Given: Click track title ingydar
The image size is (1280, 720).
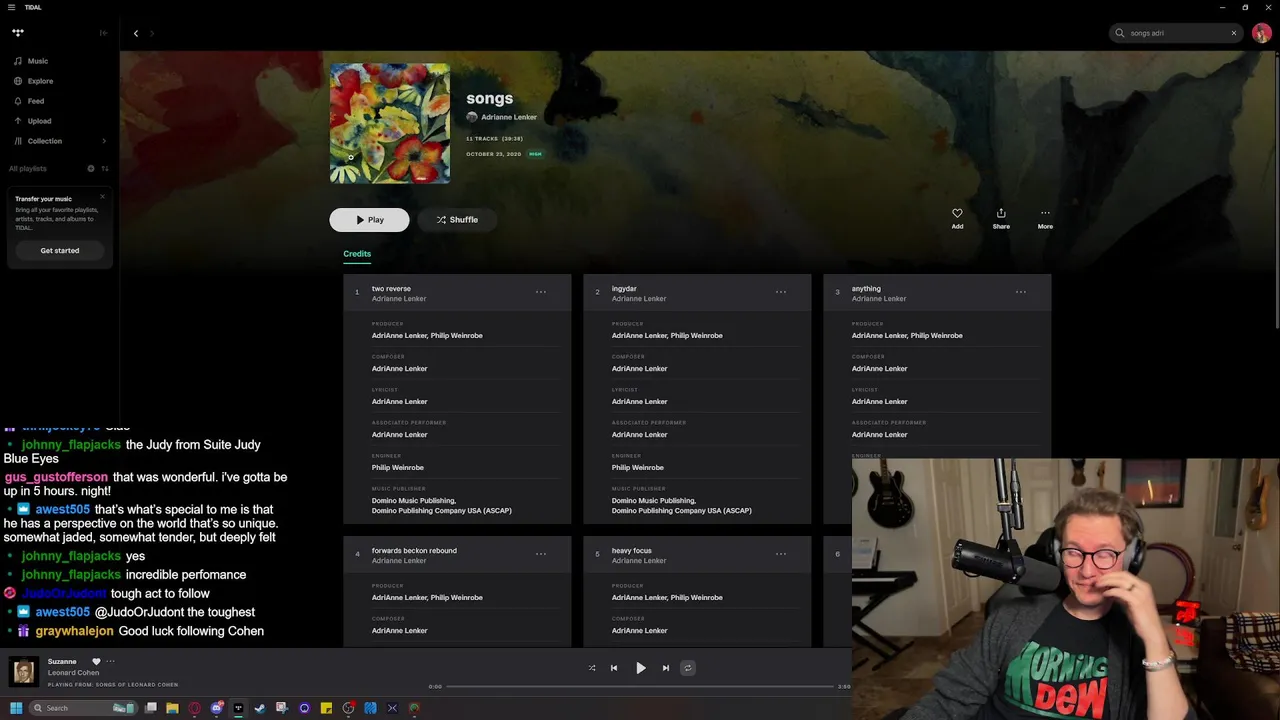Looking at the screenshot, I should (624, 289).
